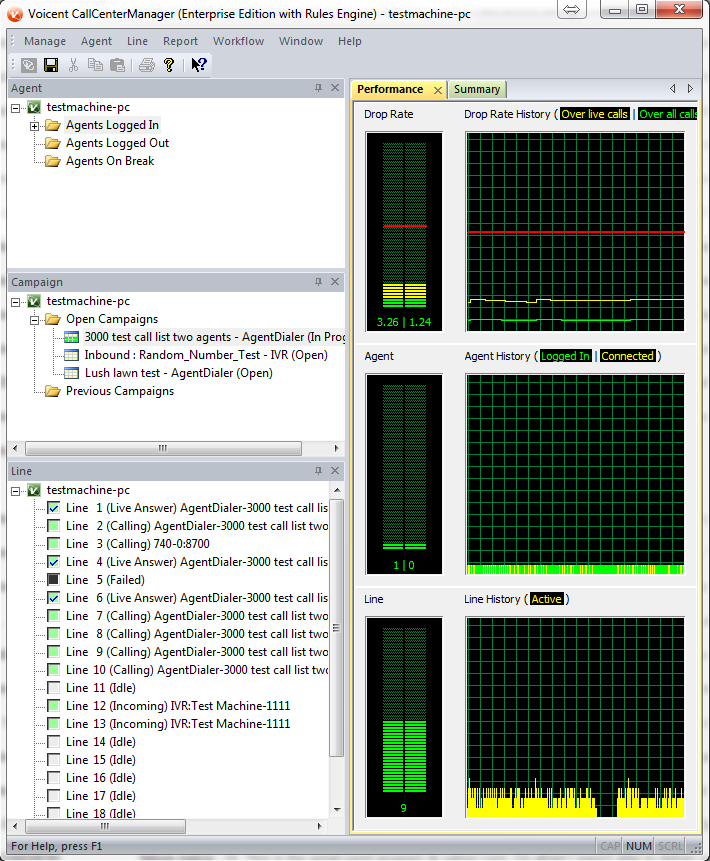This screenshot has width=710, height=861.
Task: Switch to the Summary tab
Action: click(477, 90)
